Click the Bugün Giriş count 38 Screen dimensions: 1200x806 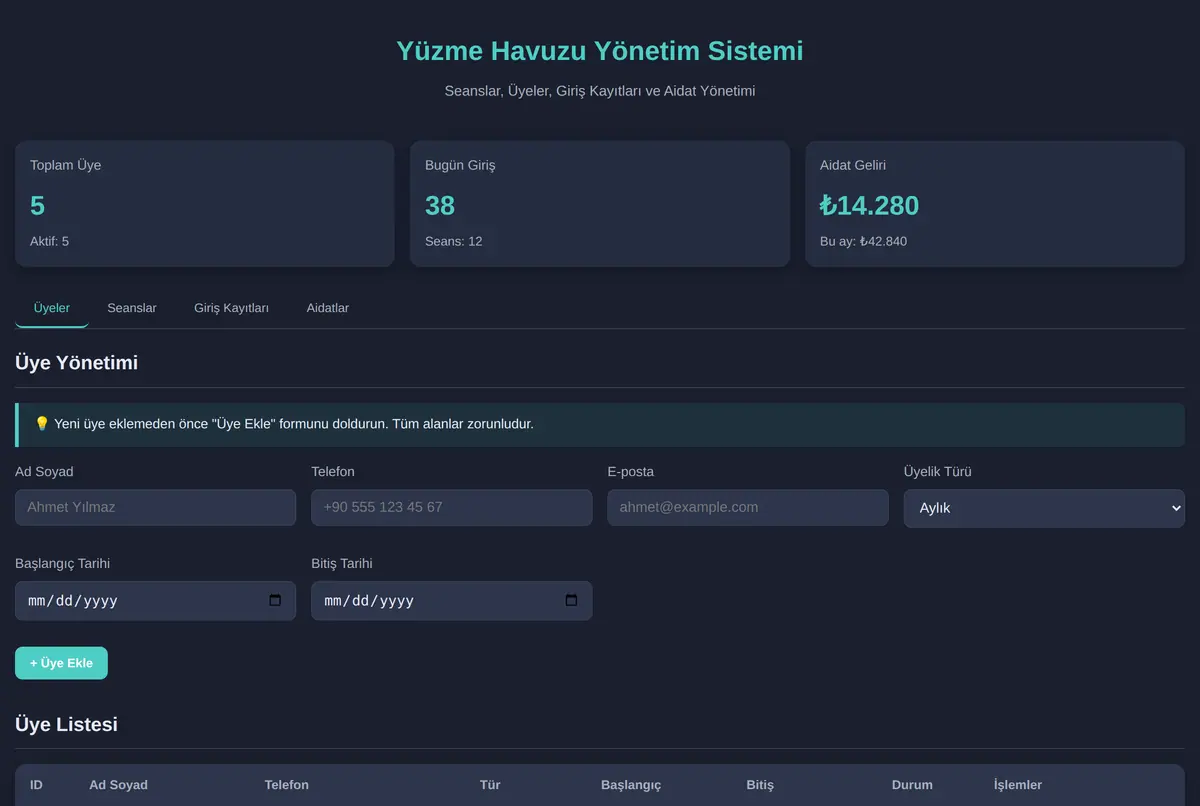tap(440, 206)
